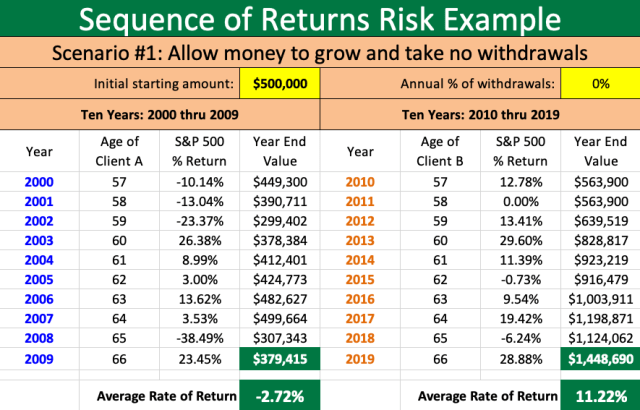Click the green -2.72% average return cell

click(x=279, y=395)
